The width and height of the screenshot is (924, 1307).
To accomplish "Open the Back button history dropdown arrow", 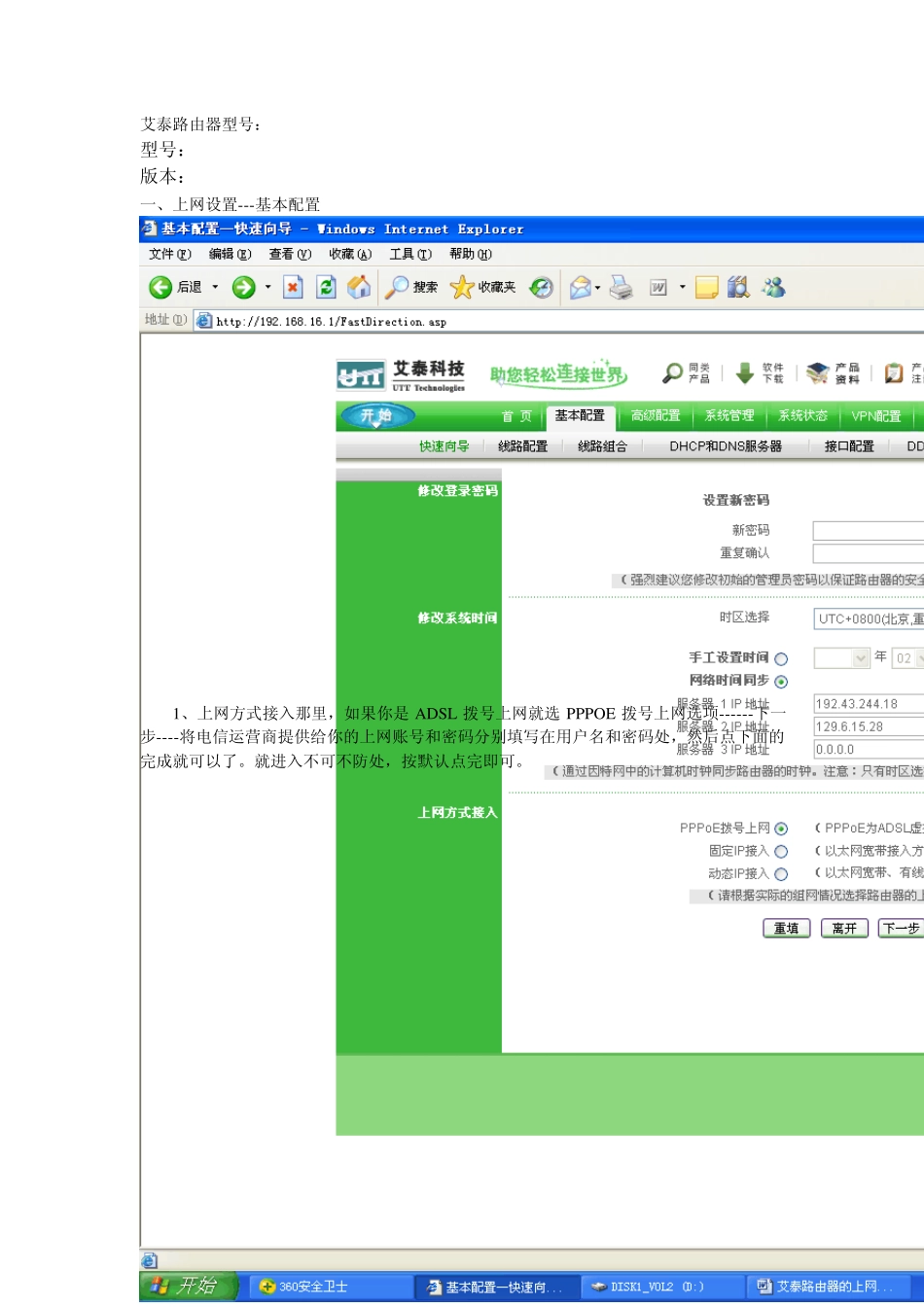I will pos(215,288).
